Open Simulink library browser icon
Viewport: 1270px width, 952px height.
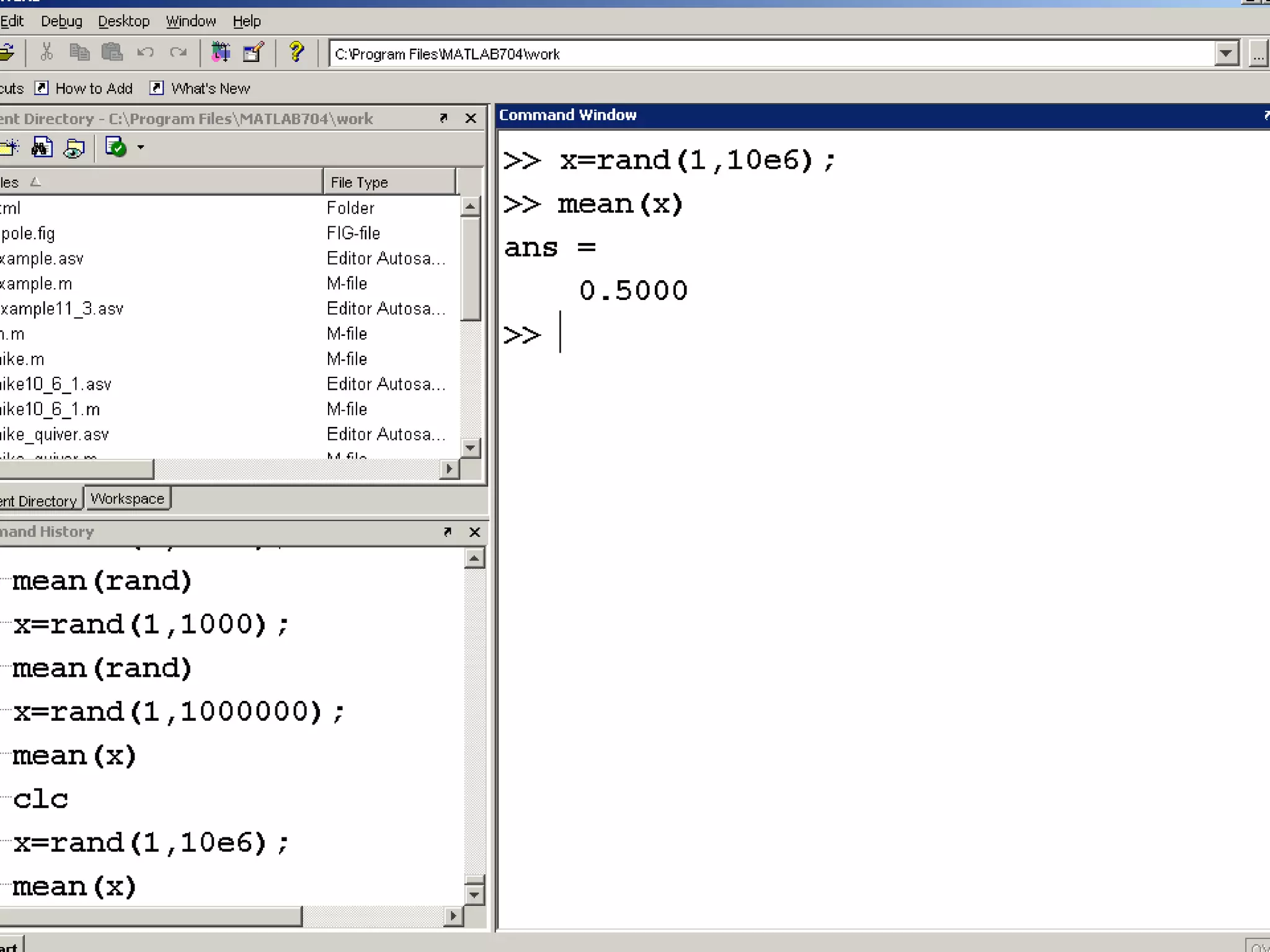(220, 53)
